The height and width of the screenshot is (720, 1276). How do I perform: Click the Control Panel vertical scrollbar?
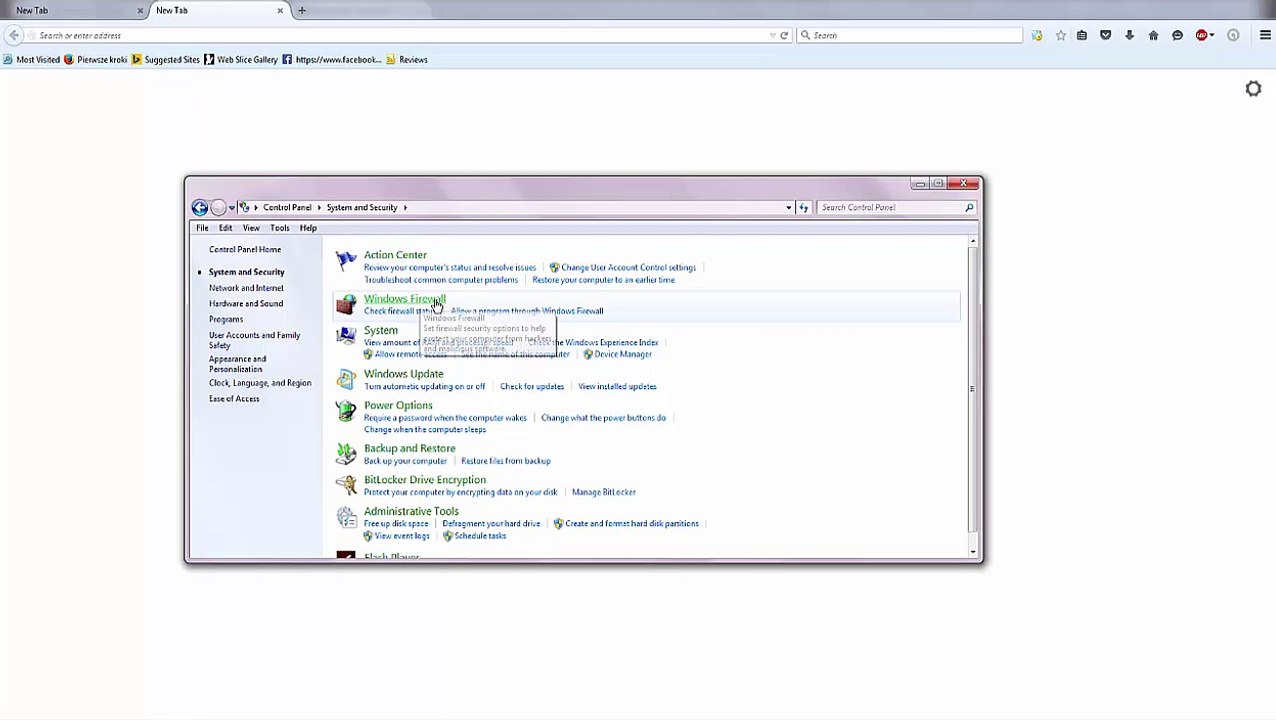(x=972, y=388)
